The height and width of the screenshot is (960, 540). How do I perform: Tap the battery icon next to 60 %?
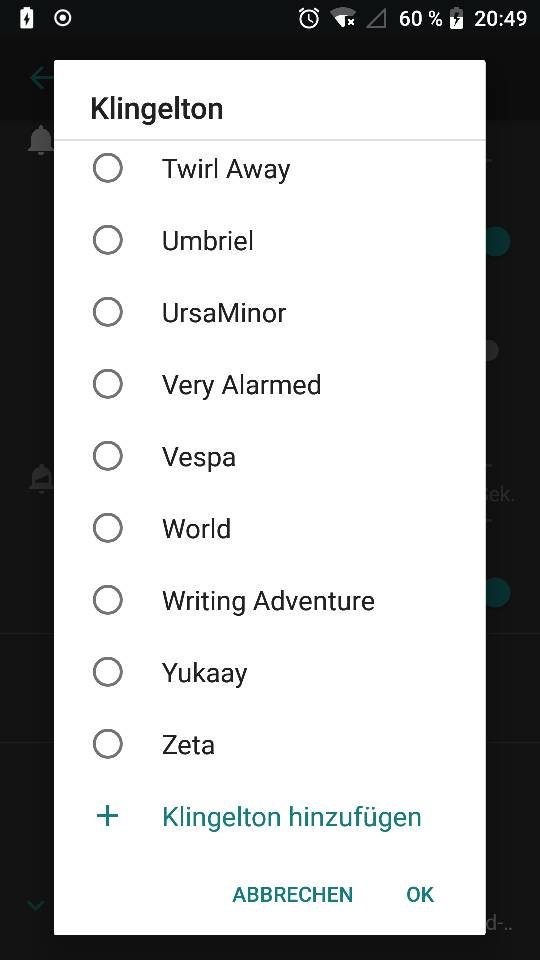tap(456, 18)
